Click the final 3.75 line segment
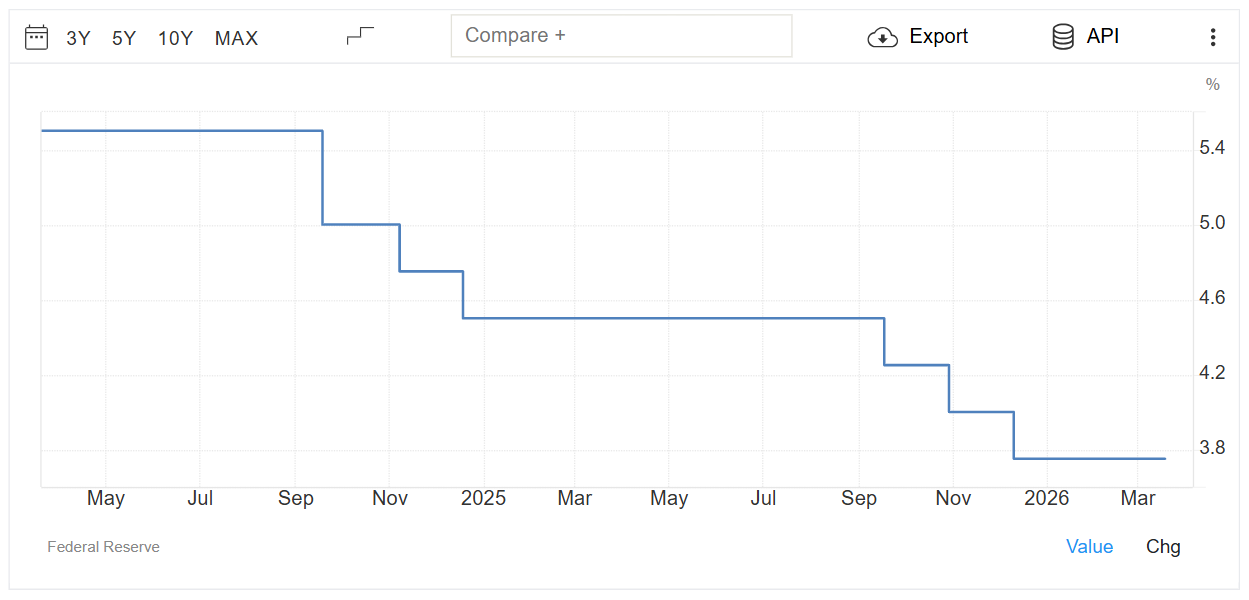 (1089, 458)
